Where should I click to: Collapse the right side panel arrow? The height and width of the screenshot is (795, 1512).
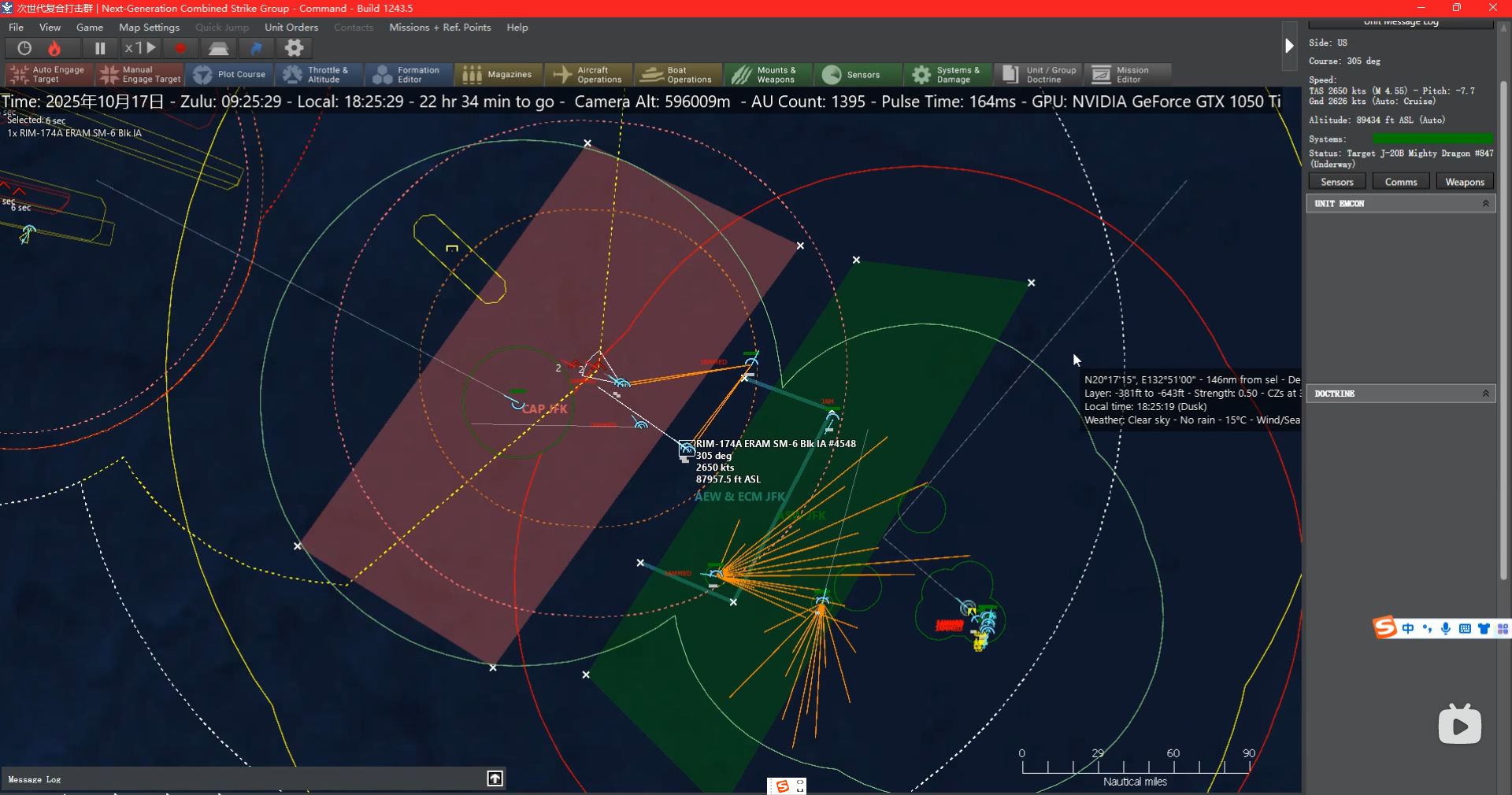coord(1289,46)
